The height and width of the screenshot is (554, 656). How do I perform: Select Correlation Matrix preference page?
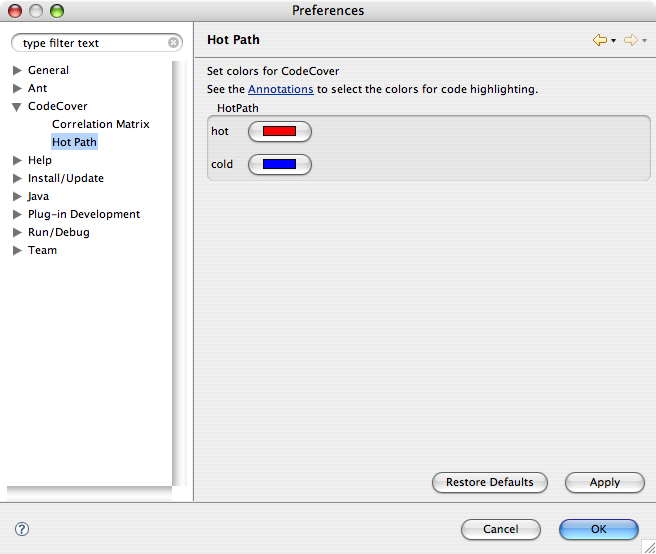point(100,124)
